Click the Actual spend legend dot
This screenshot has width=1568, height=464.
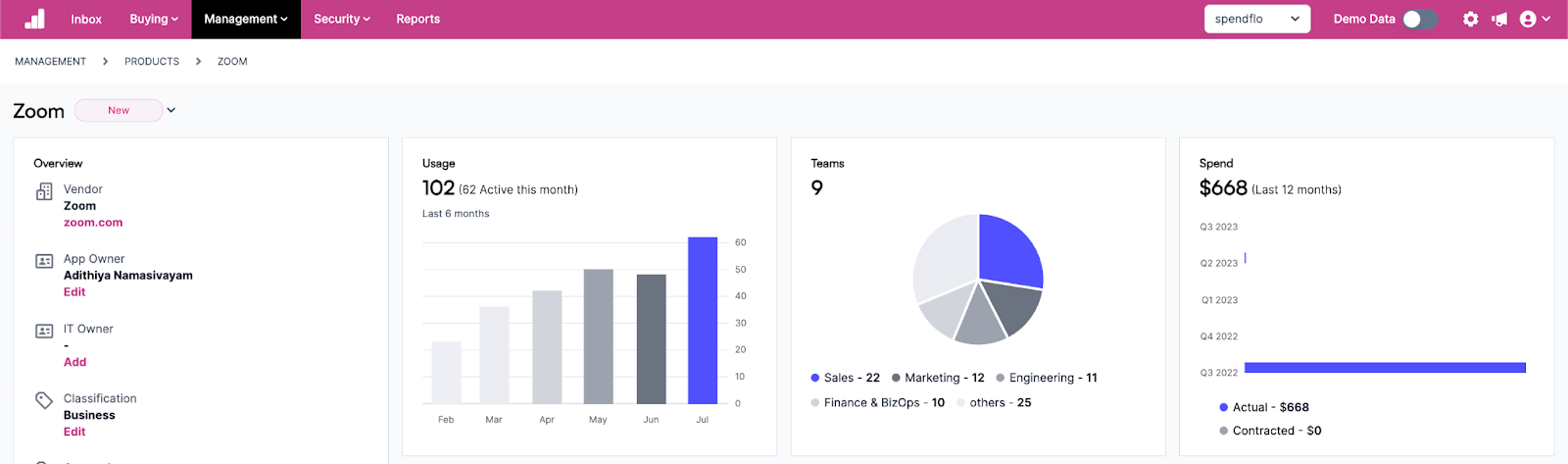(x=1224, y=407)
